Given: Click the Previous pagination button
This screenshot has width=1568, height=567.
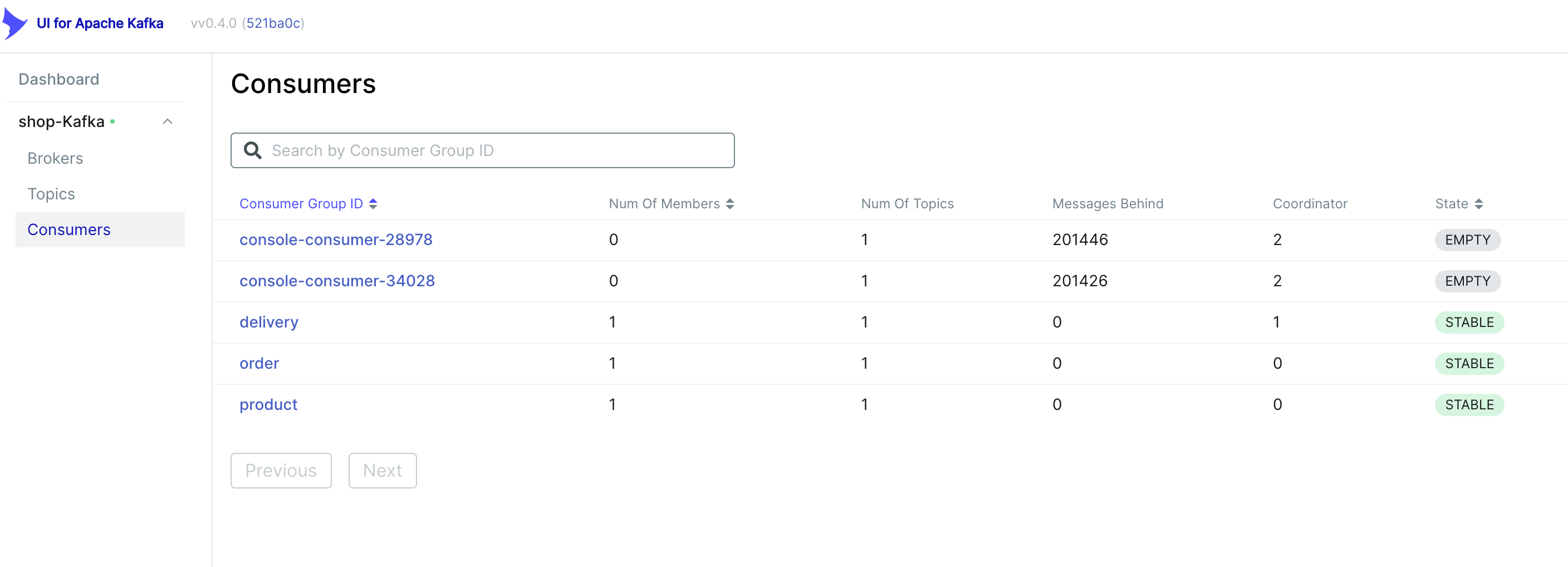Looking at the screenshot, I should point(281,470).
